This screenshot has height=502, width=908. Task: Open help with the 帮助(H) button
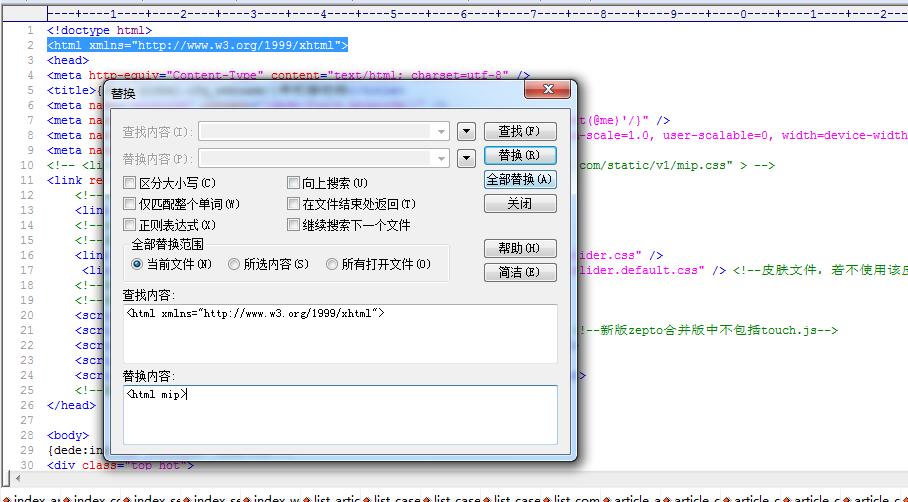(x=519, y=248)
